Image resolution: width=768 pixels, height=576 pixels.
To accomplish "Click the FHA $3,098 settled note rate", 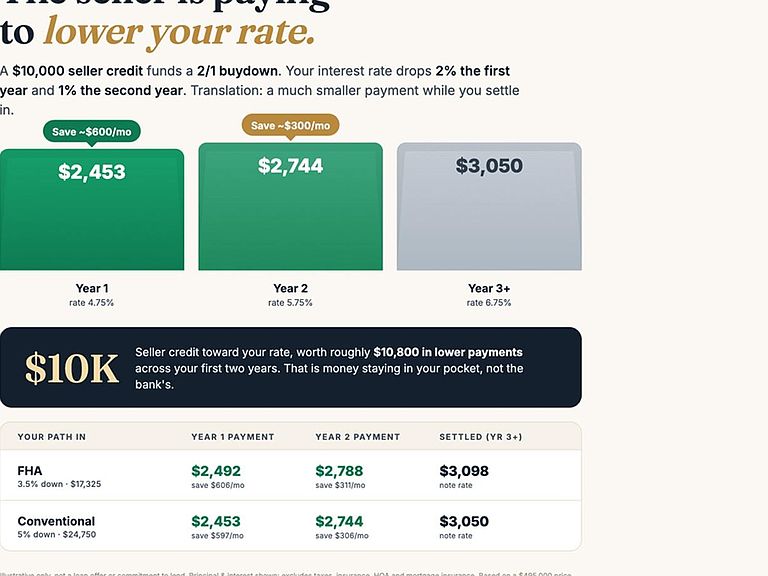I will (464, 471).
